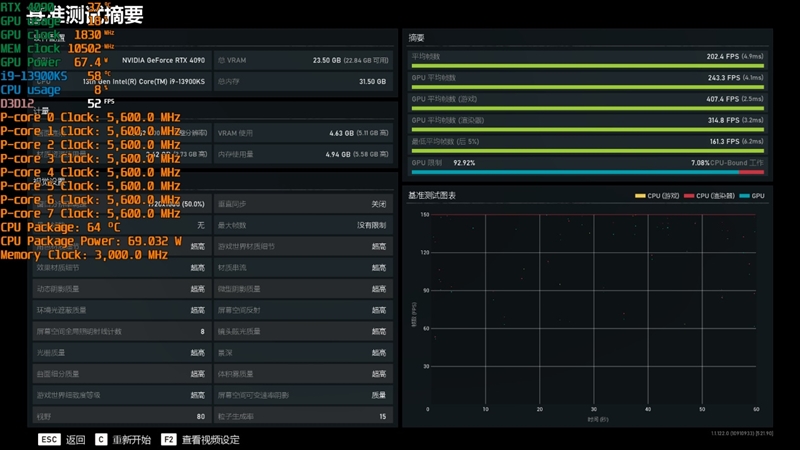This screenshot has width=800, height=450.
Task: Click the 视野 80 row
Action: (121, 416)
